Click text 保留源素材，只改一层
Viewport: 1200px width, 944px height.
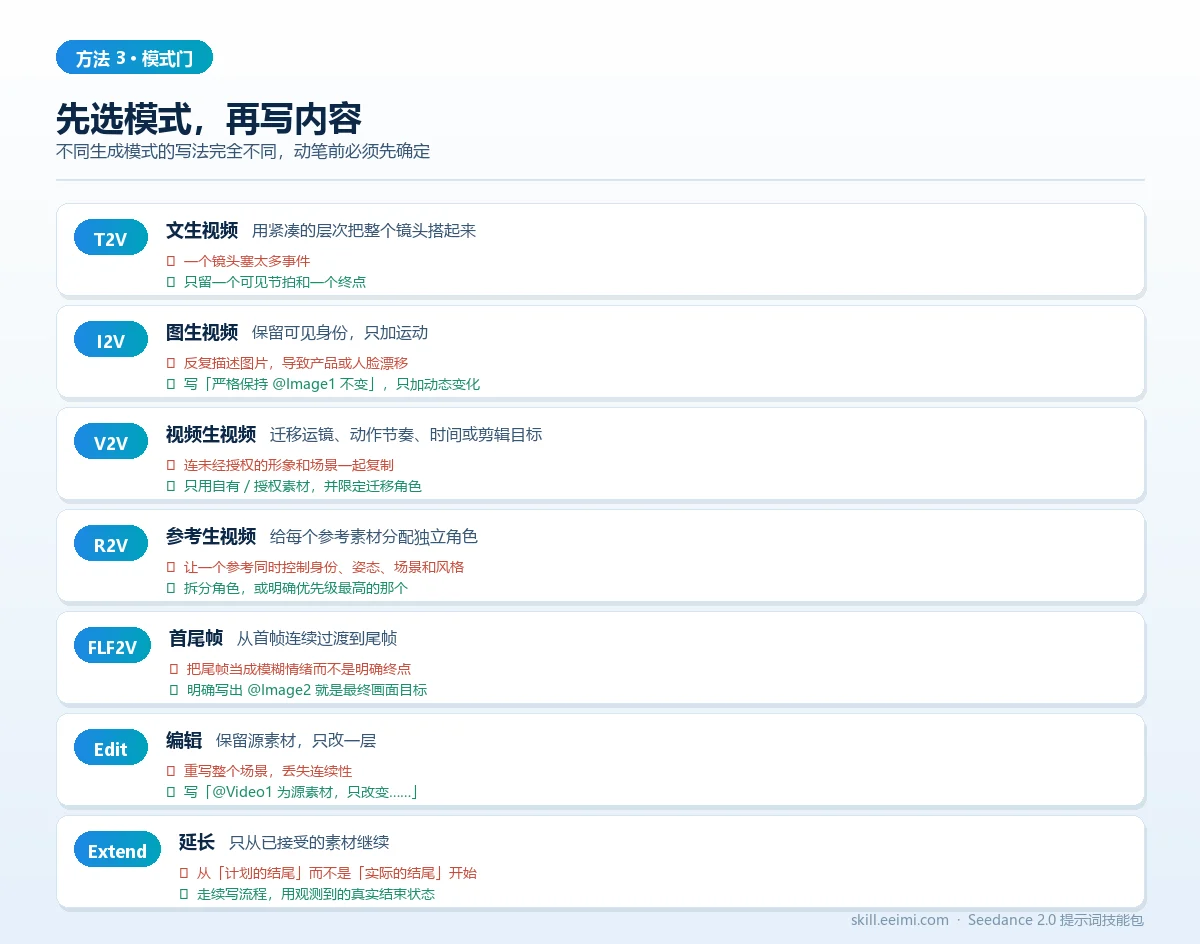[296, 740]
